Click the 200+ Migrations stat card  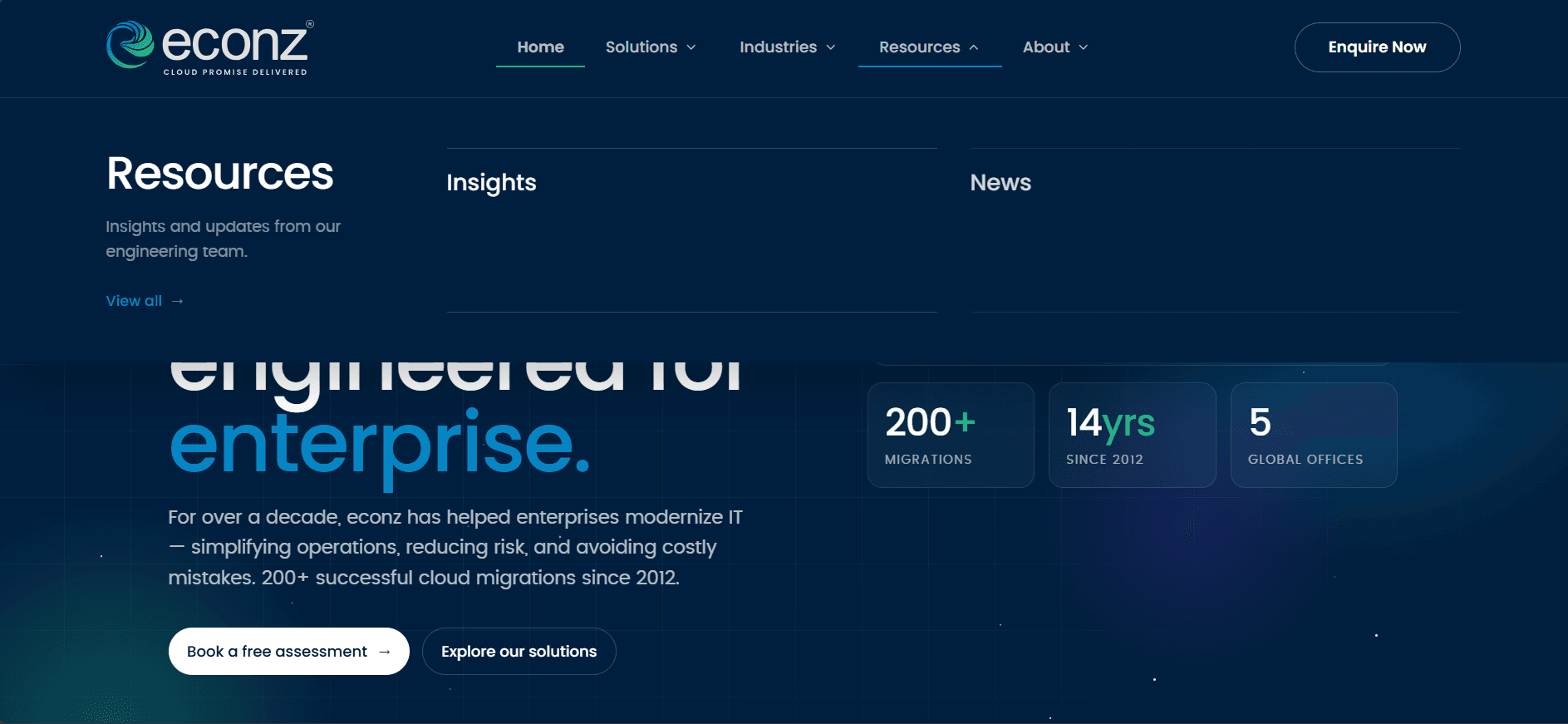(951, 435)
